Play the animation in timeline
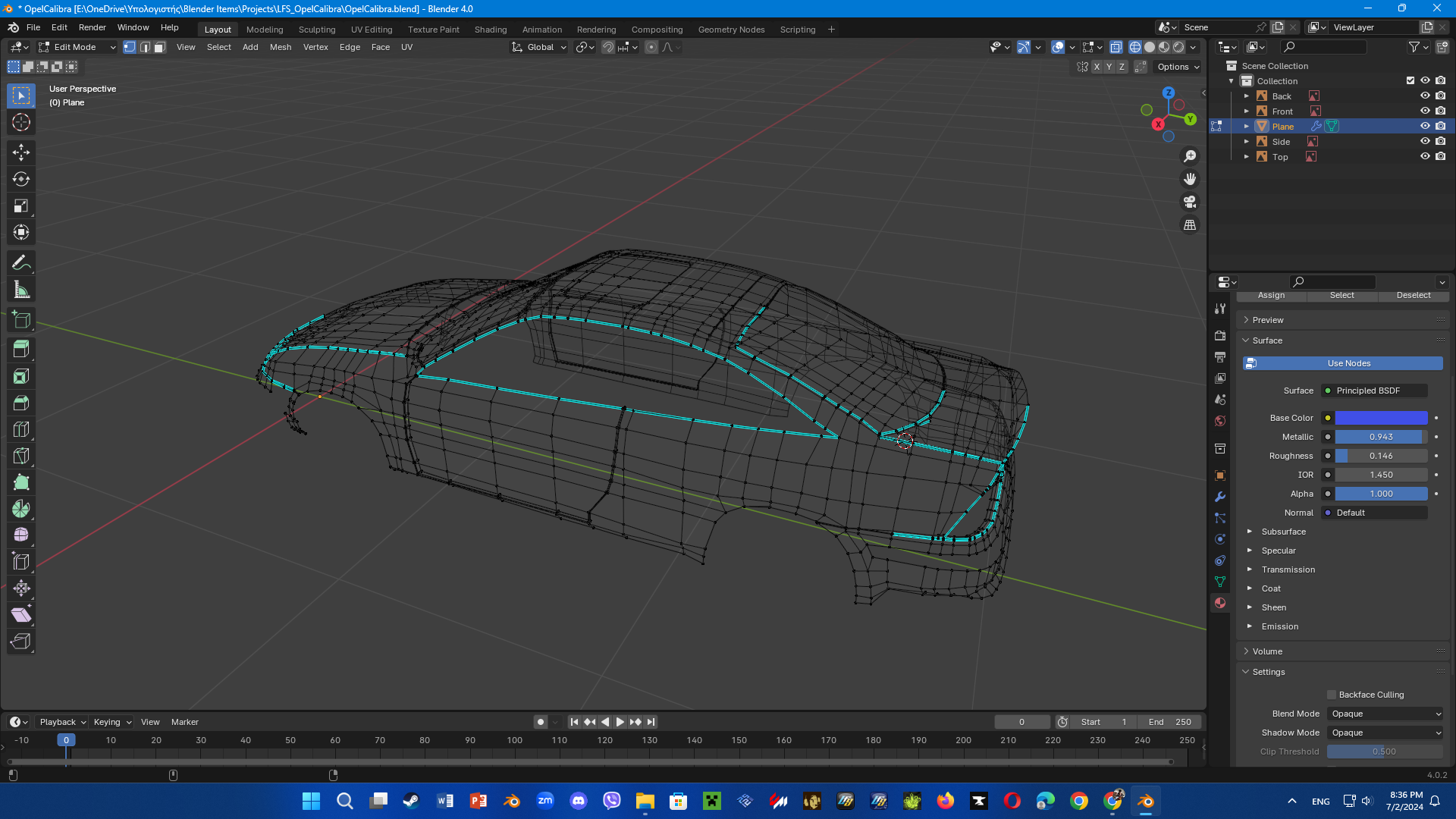The image size is (1456, 819). pos(620,722)
